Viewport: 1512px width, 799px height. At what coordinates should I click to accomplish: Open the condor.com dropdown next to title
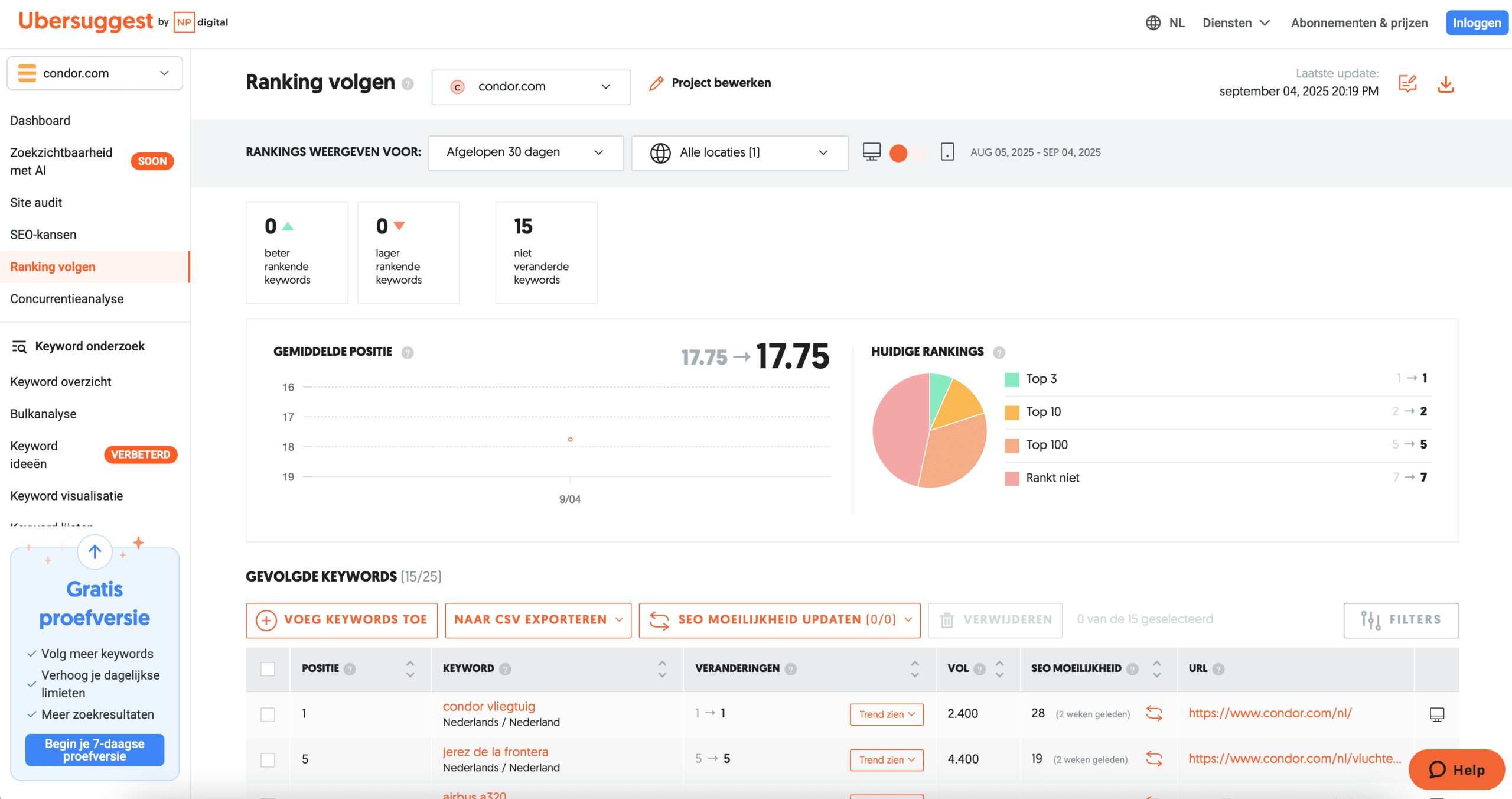[531, 87]
